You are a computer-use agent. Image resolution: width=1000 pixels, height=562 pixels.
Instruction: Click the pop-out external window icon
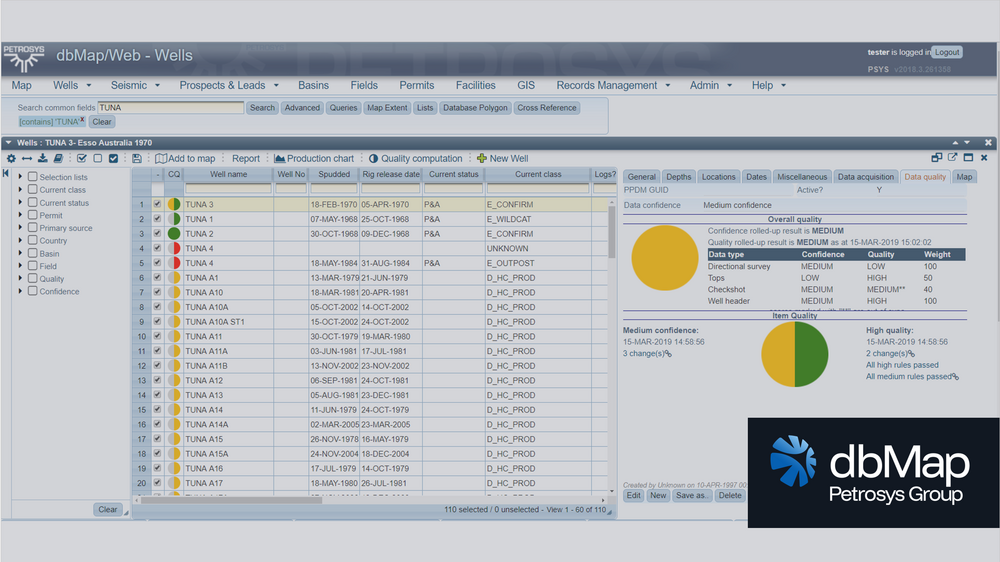(x=953, y=158)
